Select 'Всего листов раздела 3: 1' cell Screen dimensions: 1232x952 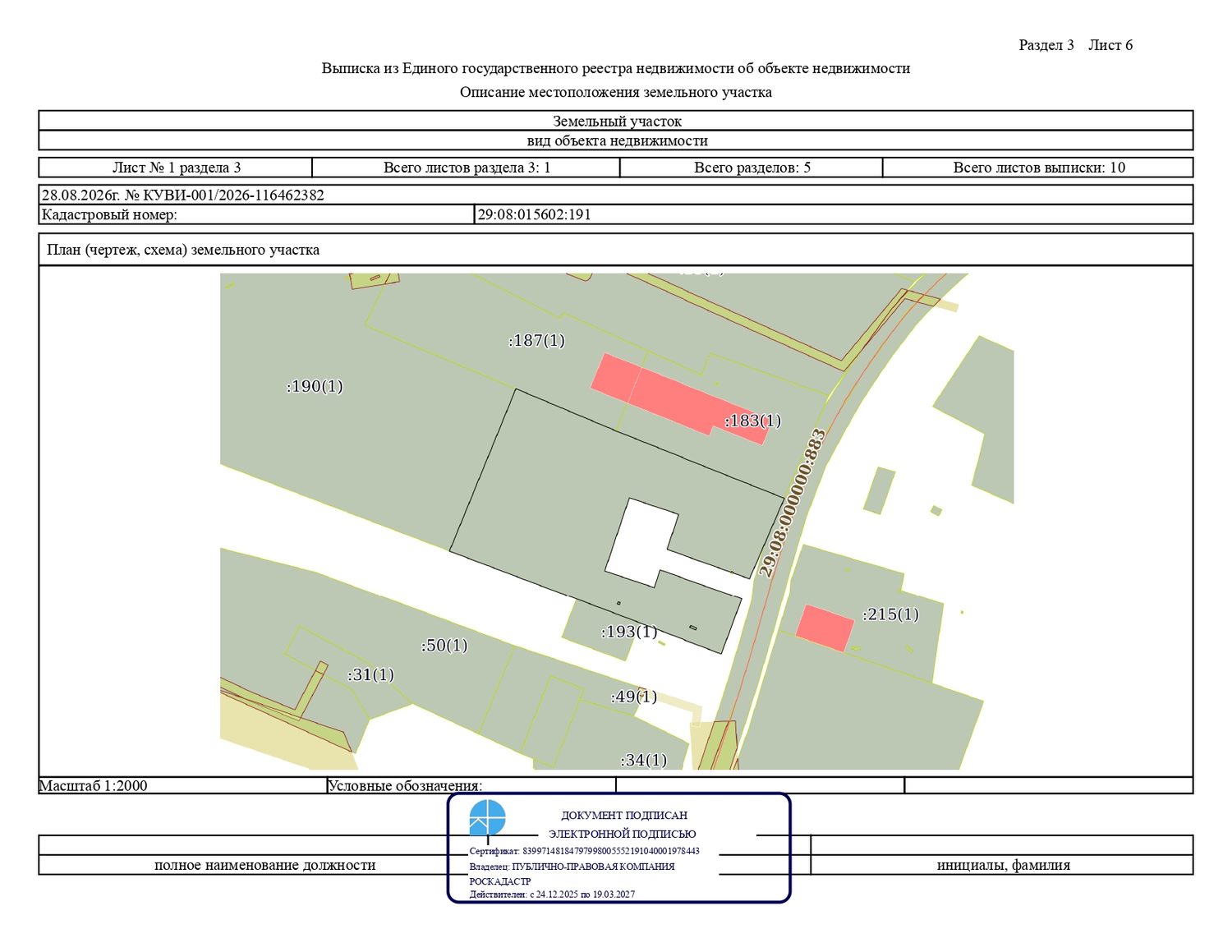467,168
